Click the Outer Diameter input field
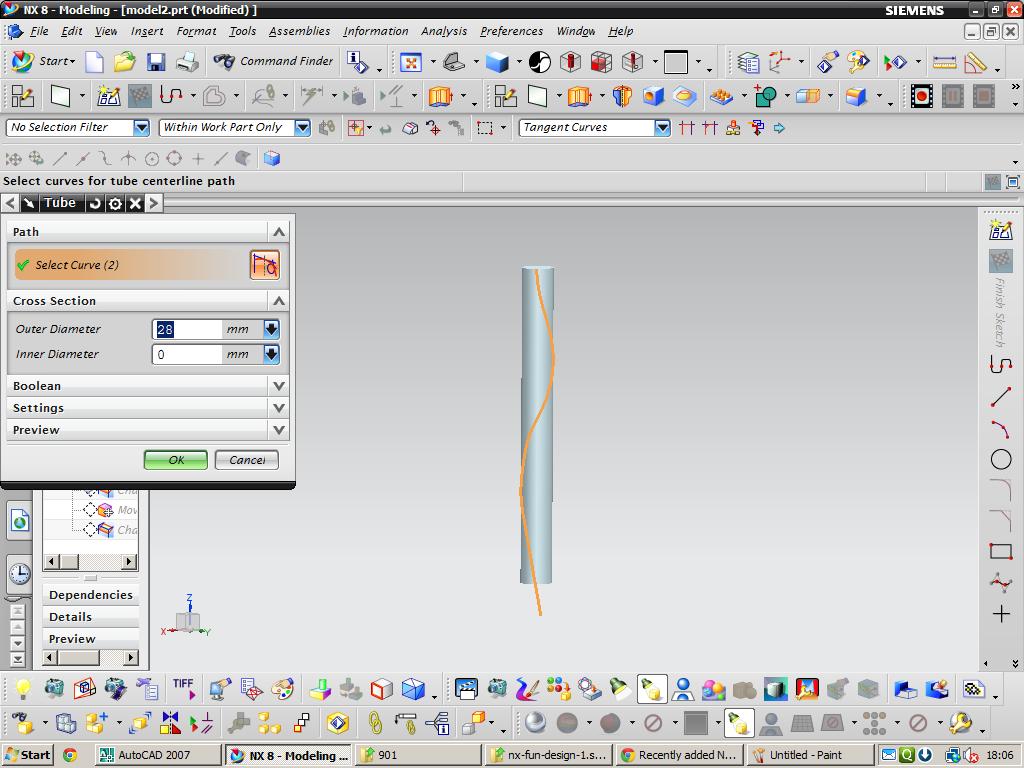Viewport: 1024px width, 768px height. (187, 329)
